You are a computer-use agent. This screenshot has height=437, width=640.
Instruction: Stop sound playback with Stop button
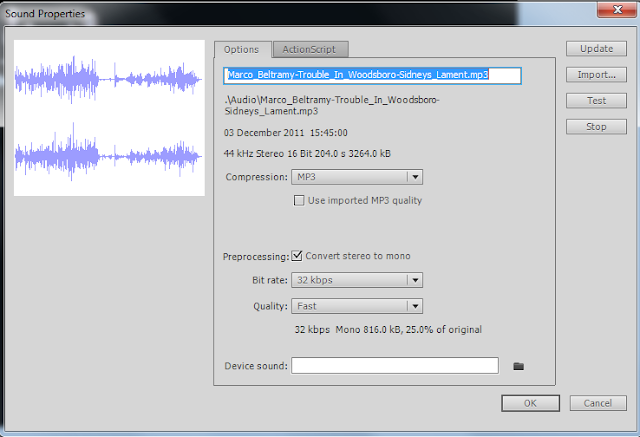(596, 126)
